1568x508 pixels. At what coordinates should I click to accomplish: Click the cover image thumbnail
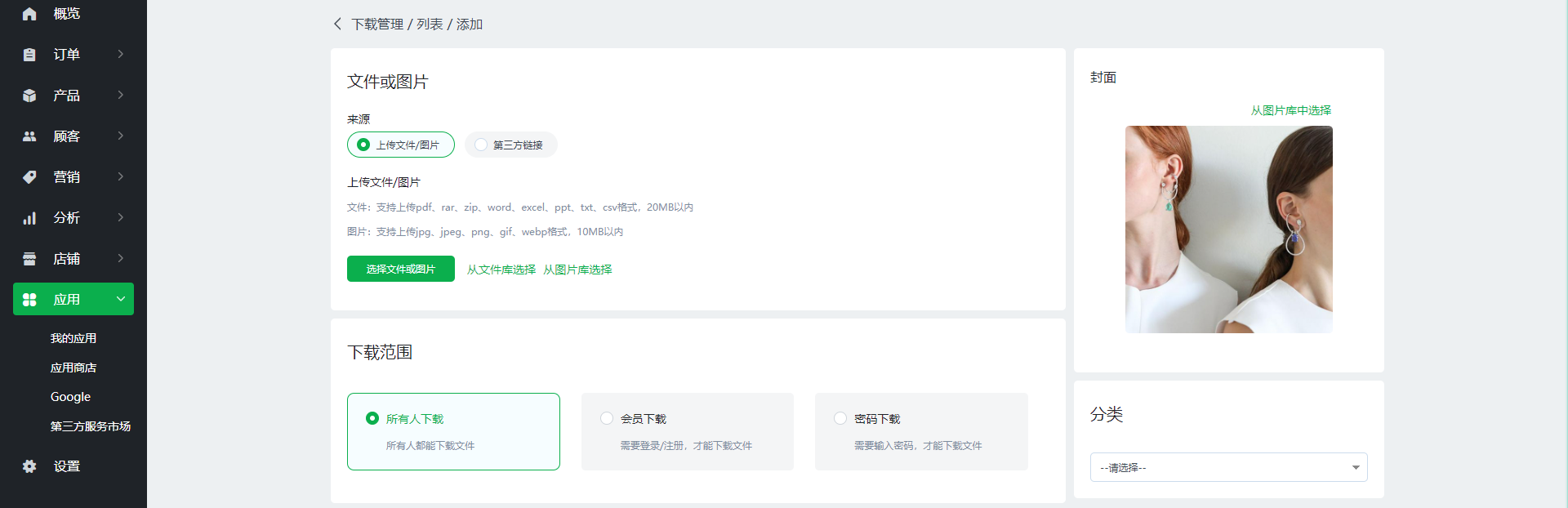coord(1229,229)
